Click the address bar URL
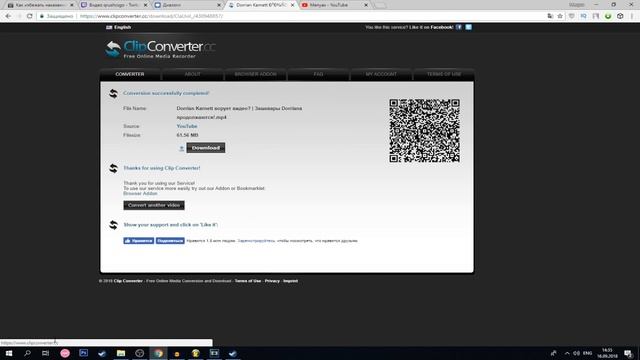Image resolution: width=640 pixels, height=360 pixels. 151,16
